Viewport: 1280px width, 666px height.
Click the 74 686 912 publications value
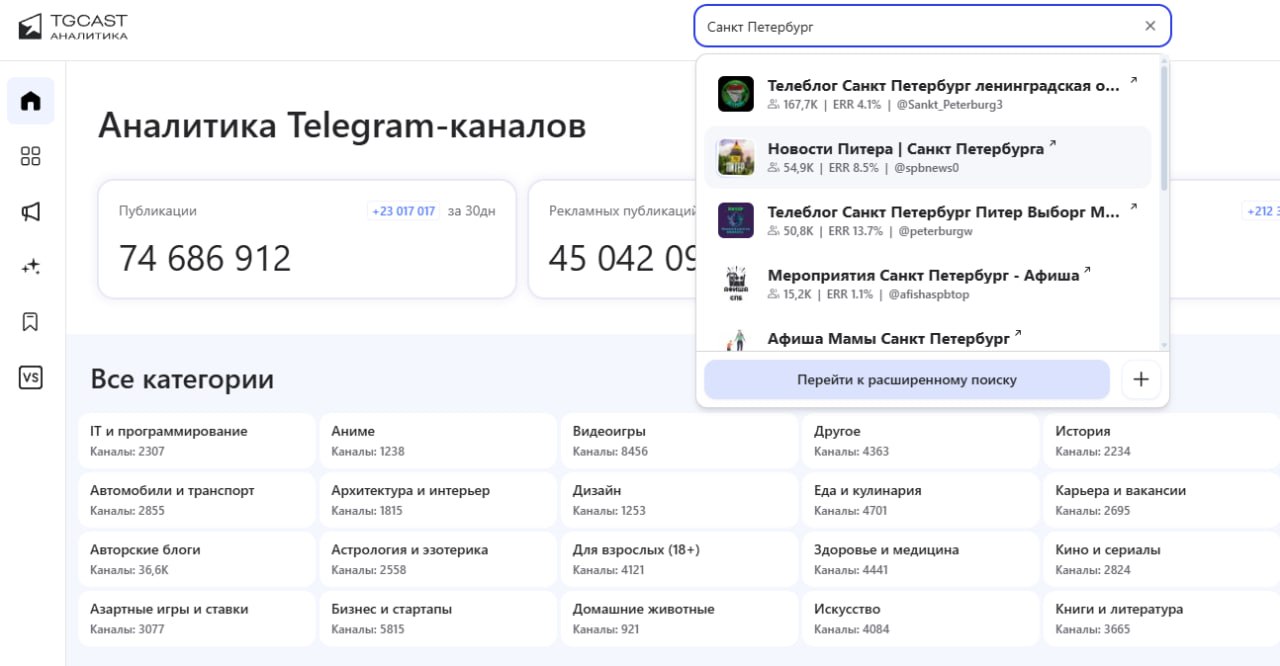coord(205,259)
